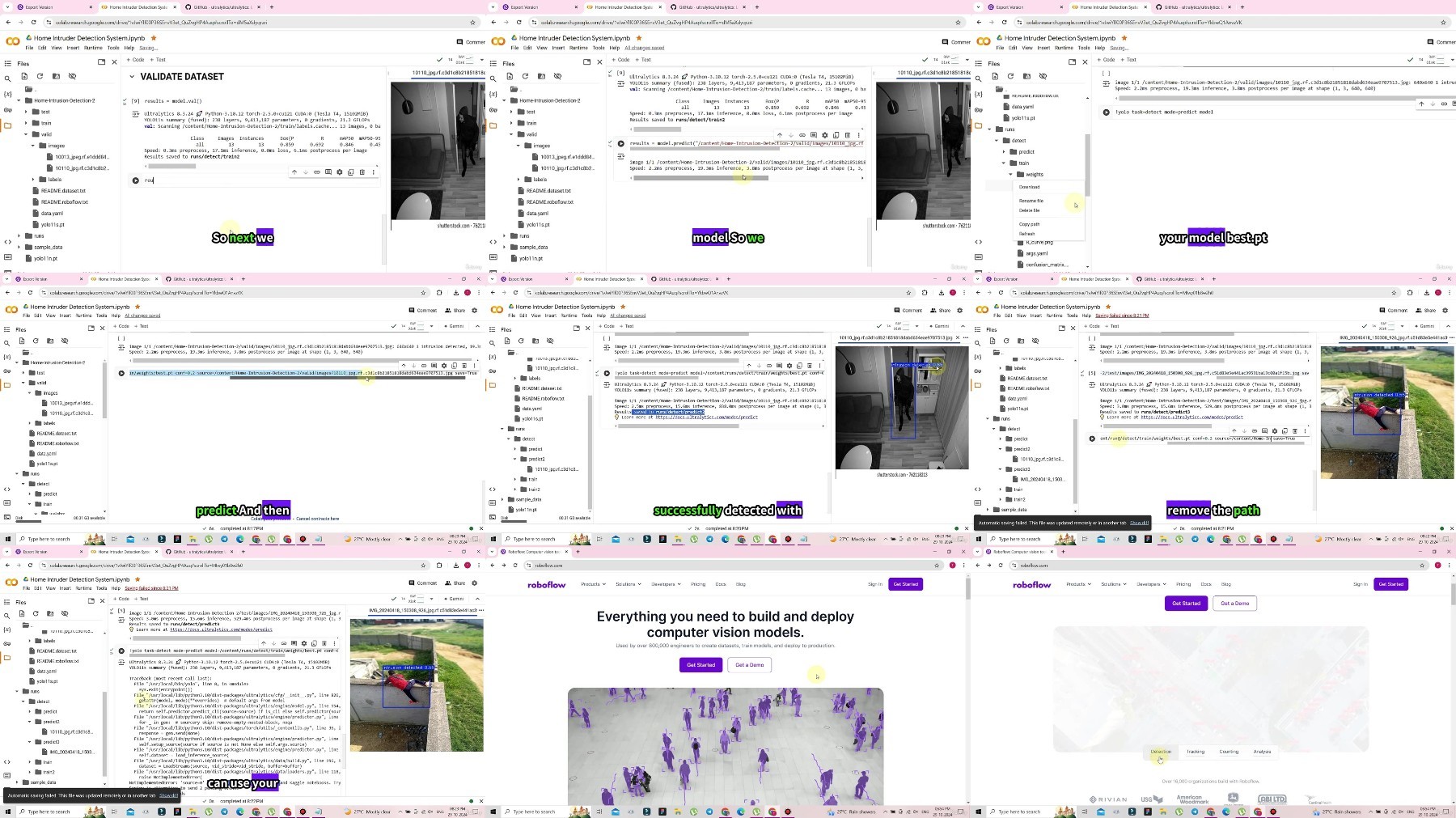Click Mount Drive icon in the 'So next we' panel
The image size is (1456, 818).
click(56, 76)
